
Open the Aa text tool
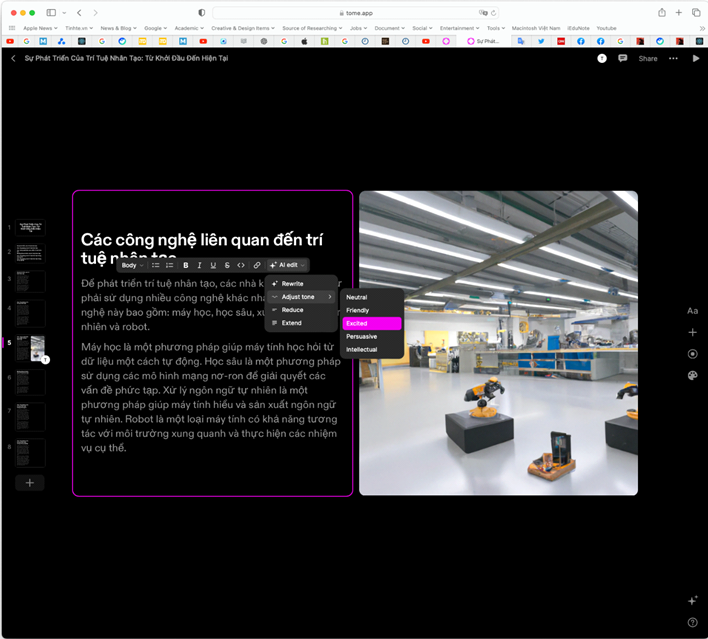pos(692,311)
